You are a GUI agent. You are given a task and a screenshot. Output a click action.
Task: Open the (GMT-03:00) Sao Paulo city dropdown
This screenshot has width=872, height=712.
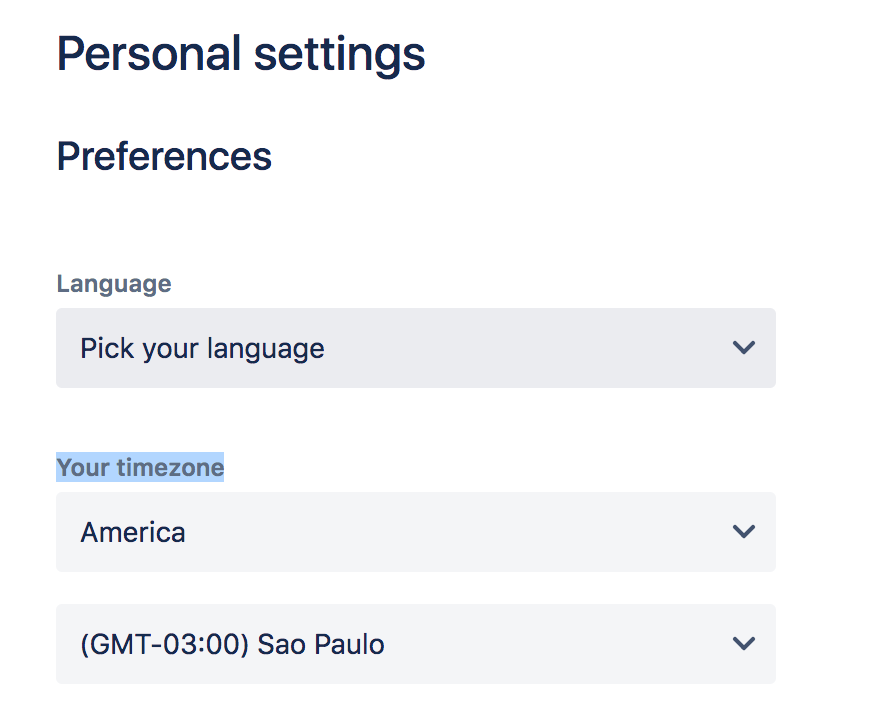[415, 644]
